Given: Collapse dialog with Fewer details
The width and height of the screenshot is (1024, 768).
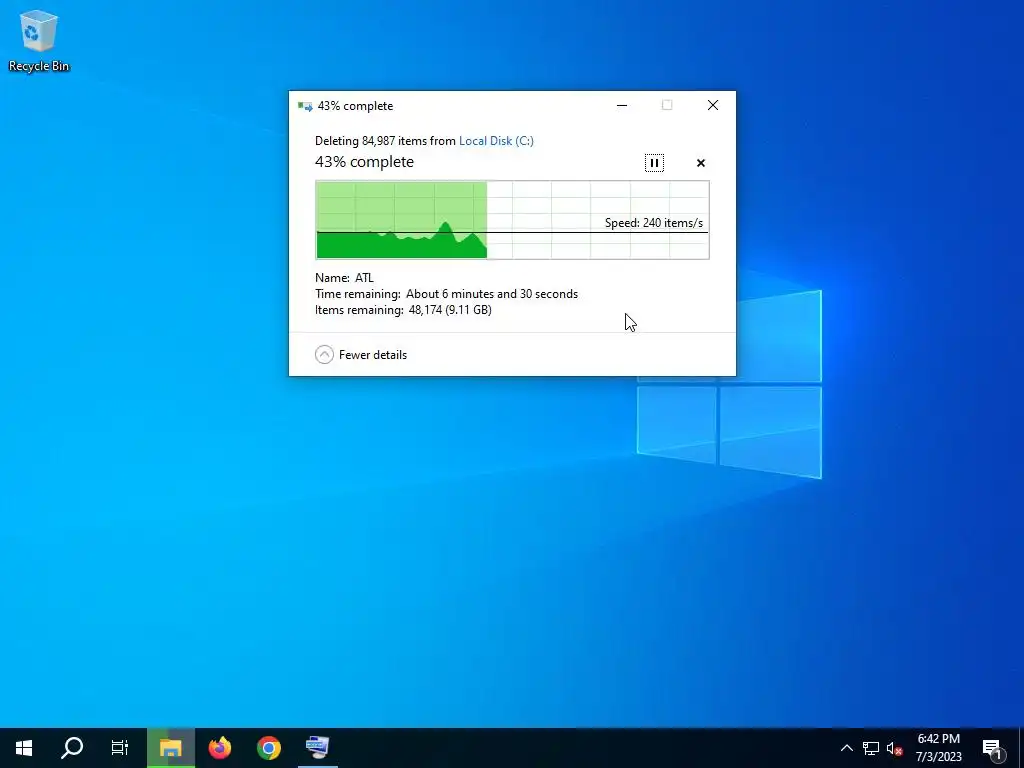Looking at the screenshot, I should click(360, 355).
